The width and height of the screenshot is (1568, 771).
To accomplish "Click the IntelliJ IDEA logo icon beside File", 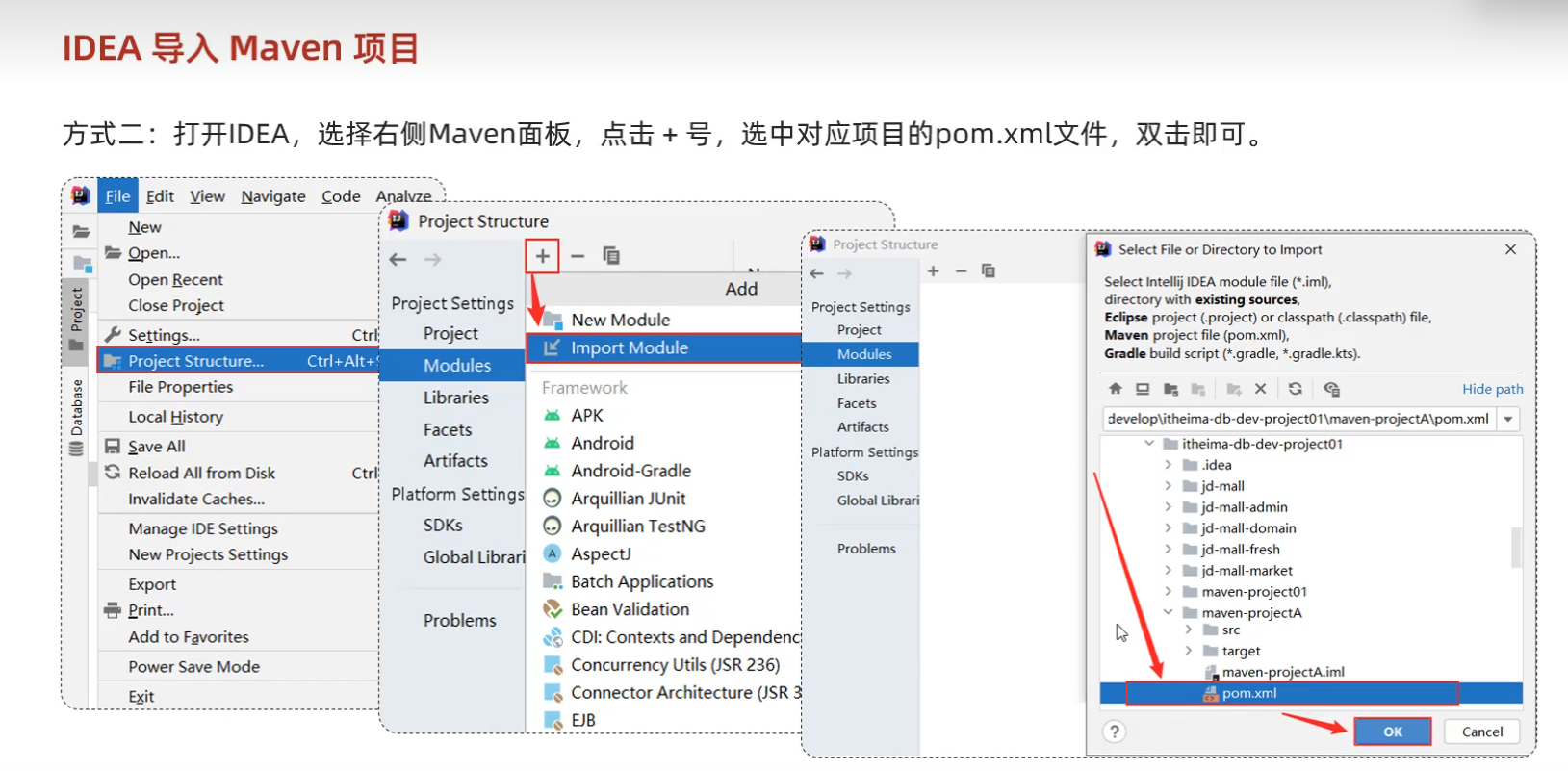I will point(81,195).
